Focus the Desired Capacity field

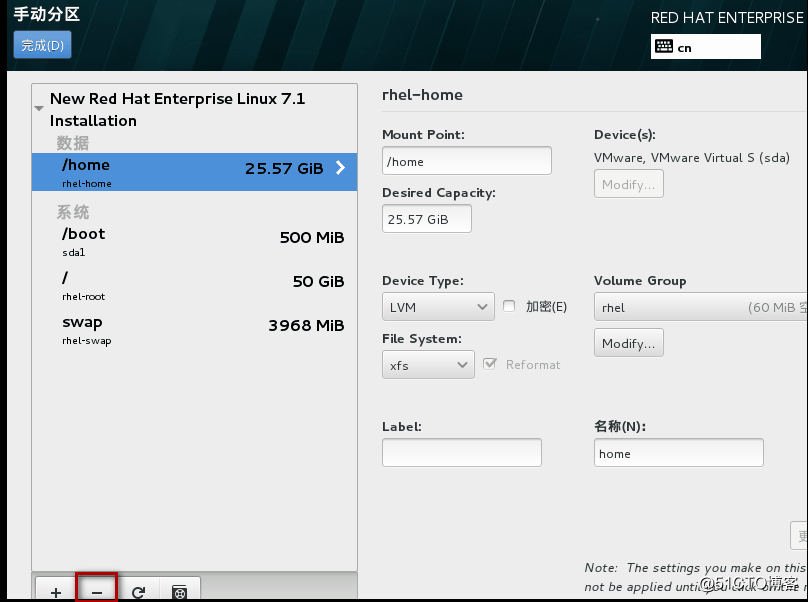pos(427,219)
